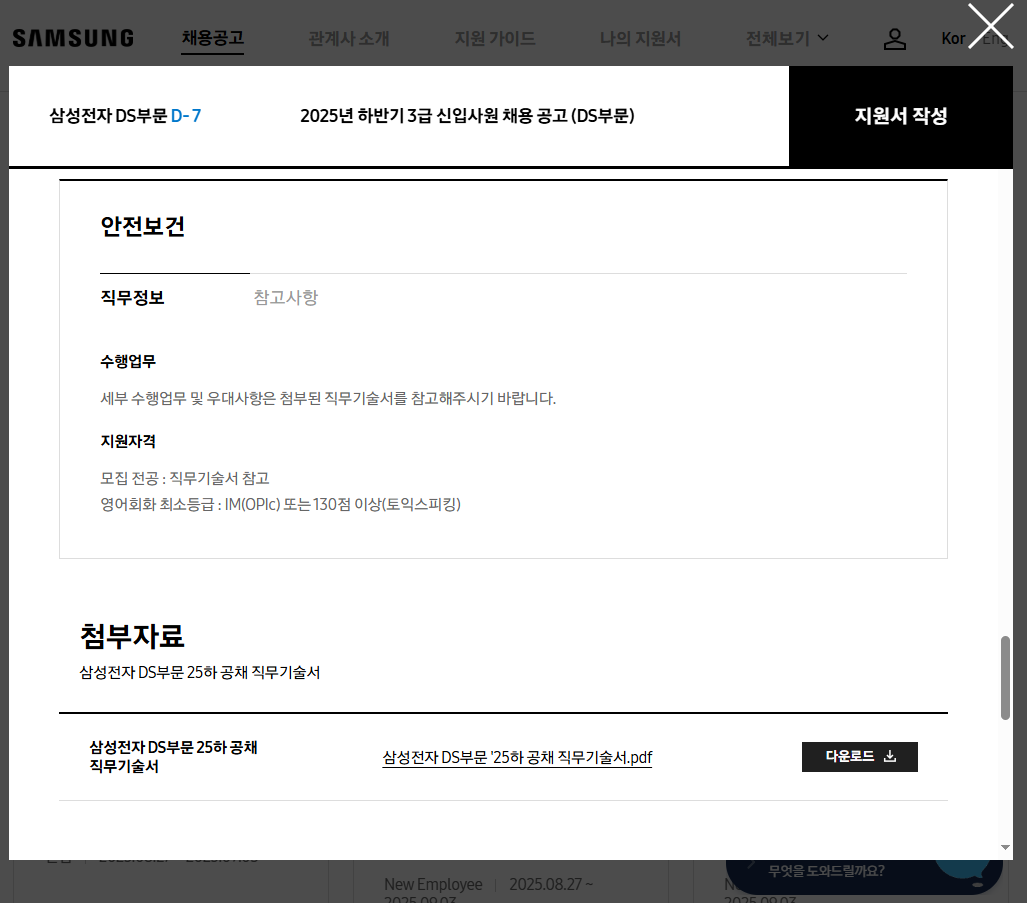Switch language to Eng

pos(996,39)
